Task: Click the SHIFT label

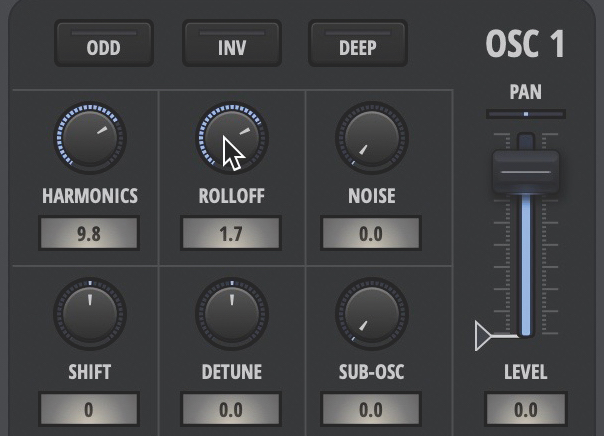Action: (x=90, y=372)
